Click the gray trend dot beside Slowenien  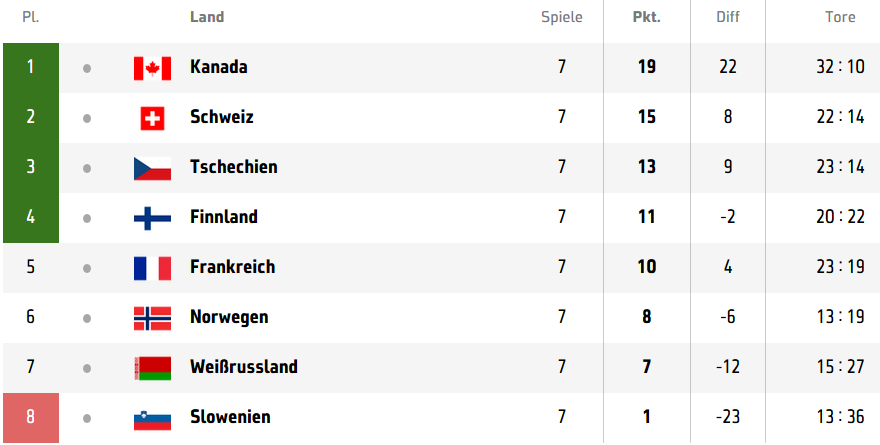tap(86, 418)
